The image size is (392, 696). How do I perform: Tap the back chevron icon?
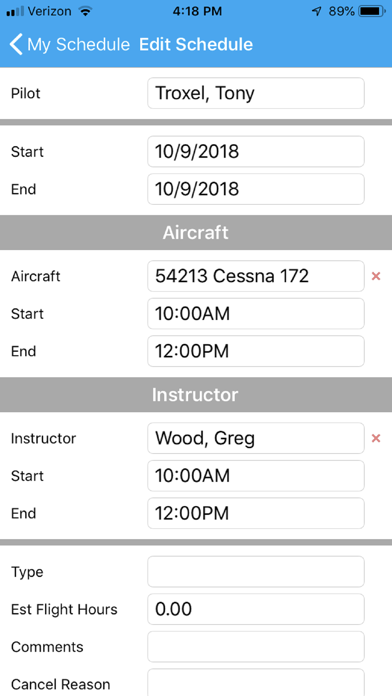tap(16, 44)
